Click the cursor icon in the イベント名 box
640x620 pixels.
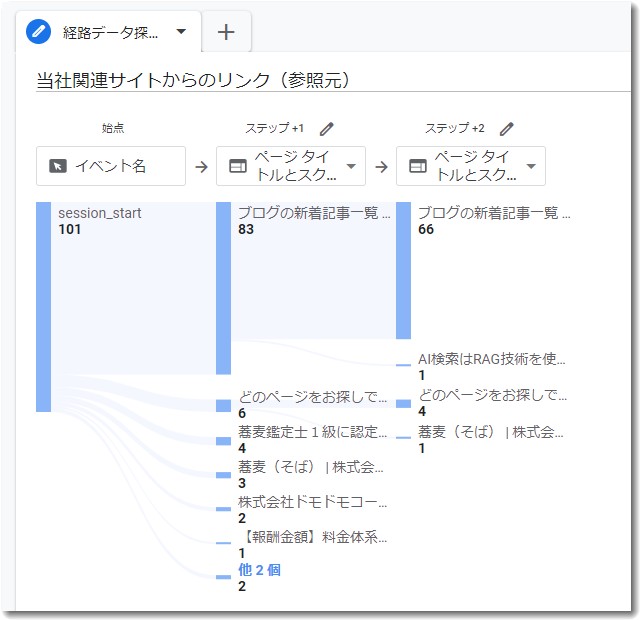[58, 166]
